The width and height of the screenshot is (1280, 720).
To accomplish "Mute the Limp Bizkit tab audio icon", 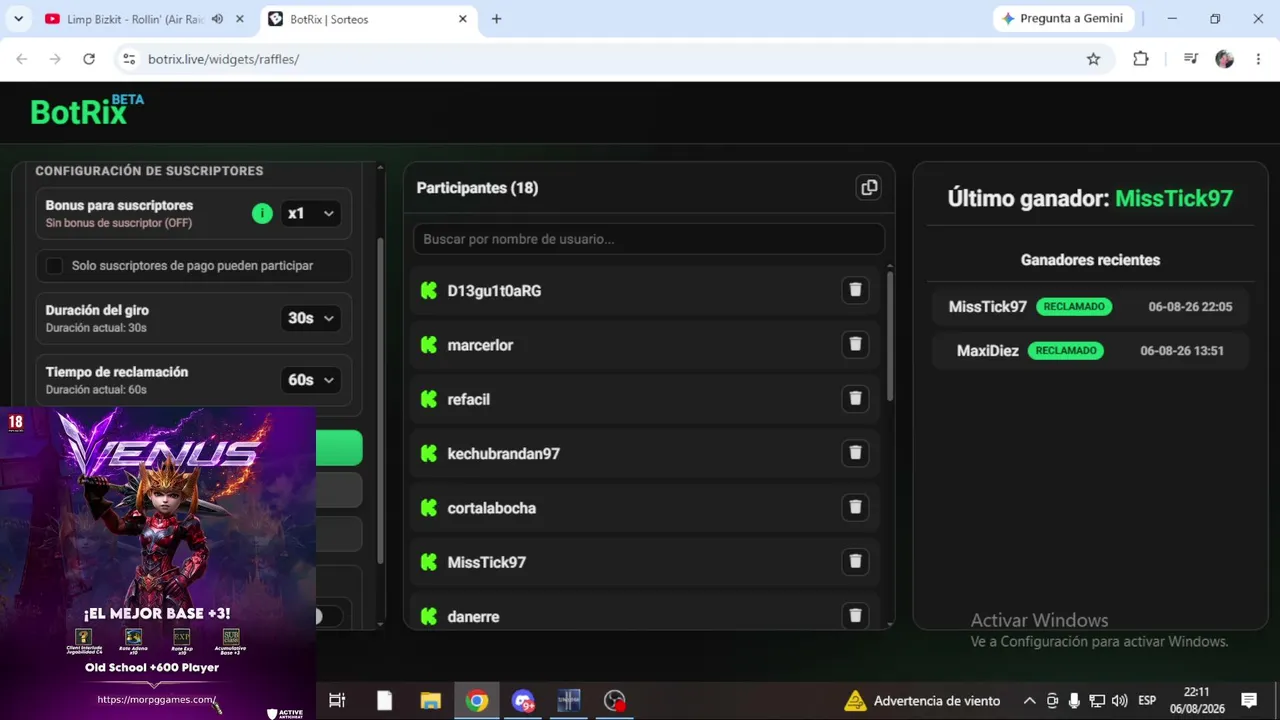I will (217, 19).
